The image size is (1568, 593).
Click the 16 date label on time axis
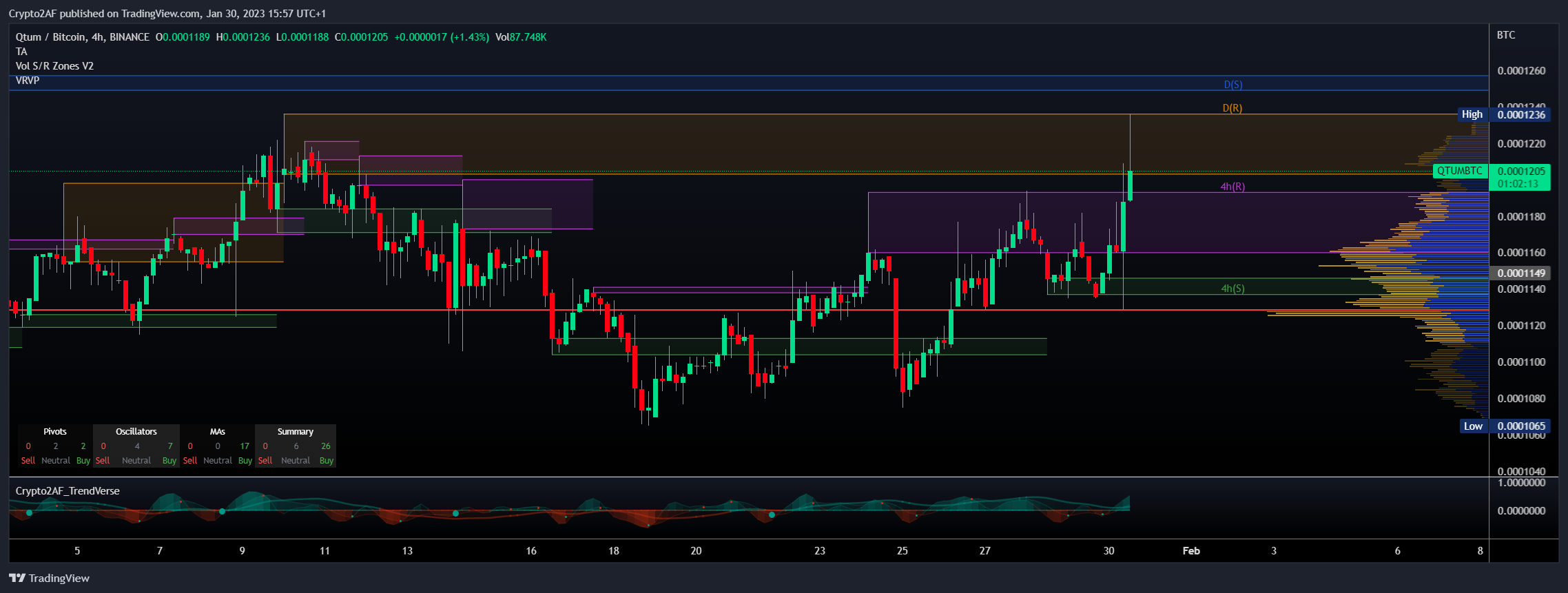(531, 551)
